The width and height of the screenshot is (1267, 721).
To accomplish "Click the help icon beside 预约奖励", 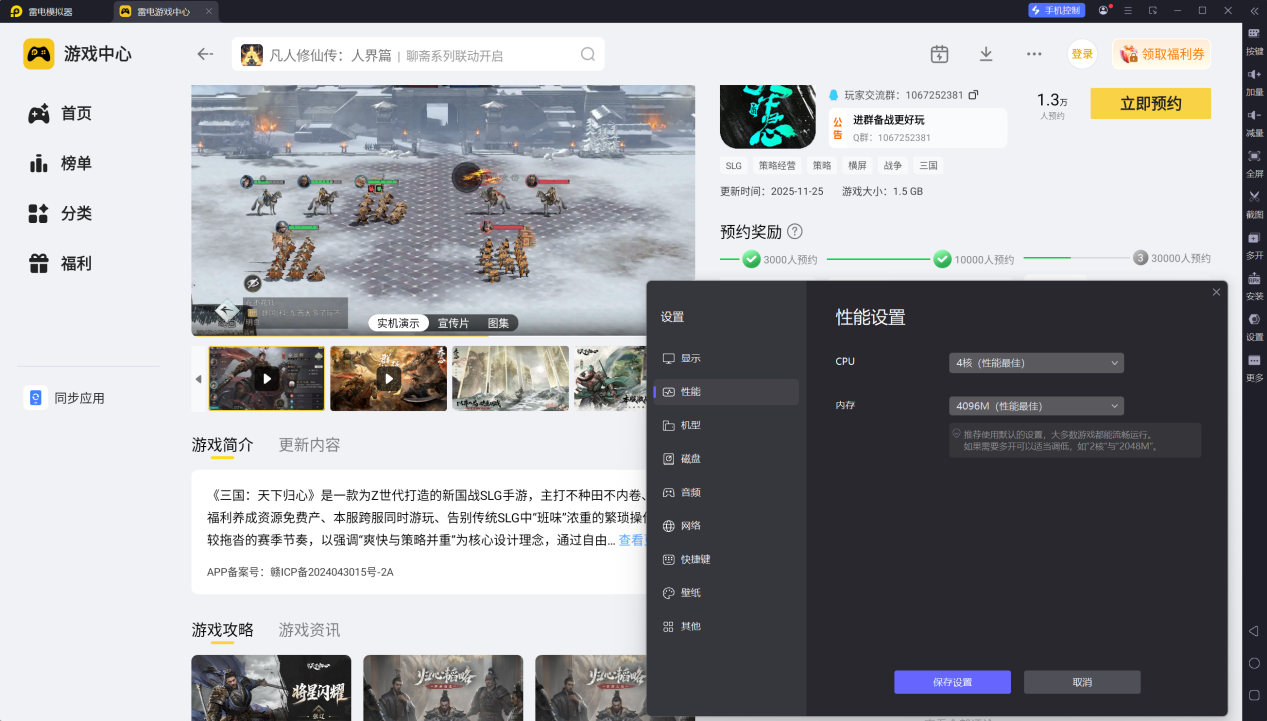I will (795, 232).
